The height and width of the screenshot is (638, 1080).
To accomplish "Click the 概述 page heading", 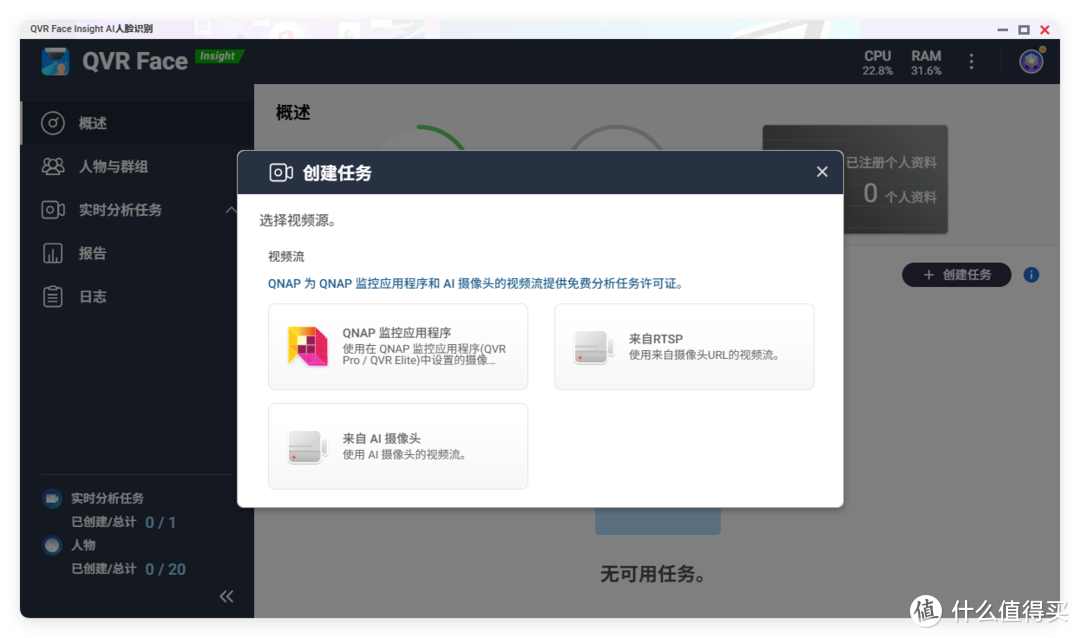I will point(293,112).
